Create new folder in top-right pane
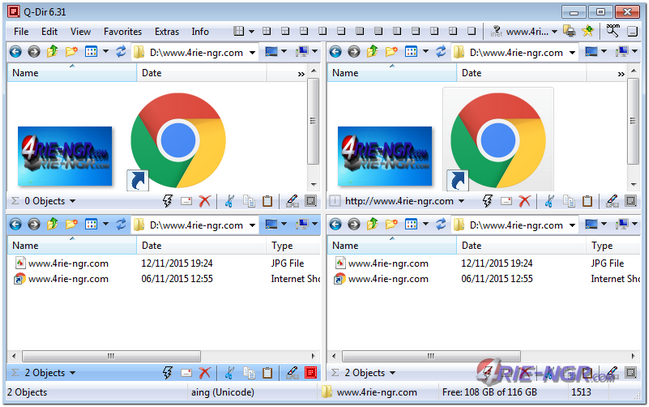Viewport: 649px width, 407px height. [391, 52]
